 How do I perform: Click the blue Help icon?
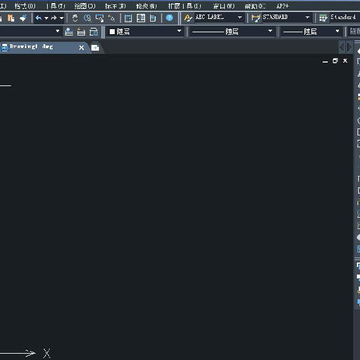(x=170, y=18)
